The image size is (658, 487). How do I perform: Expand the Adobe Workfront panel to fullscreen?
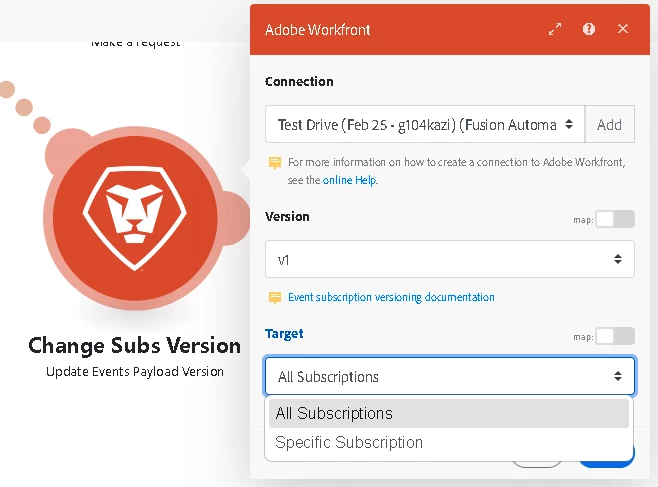point(555,29)
